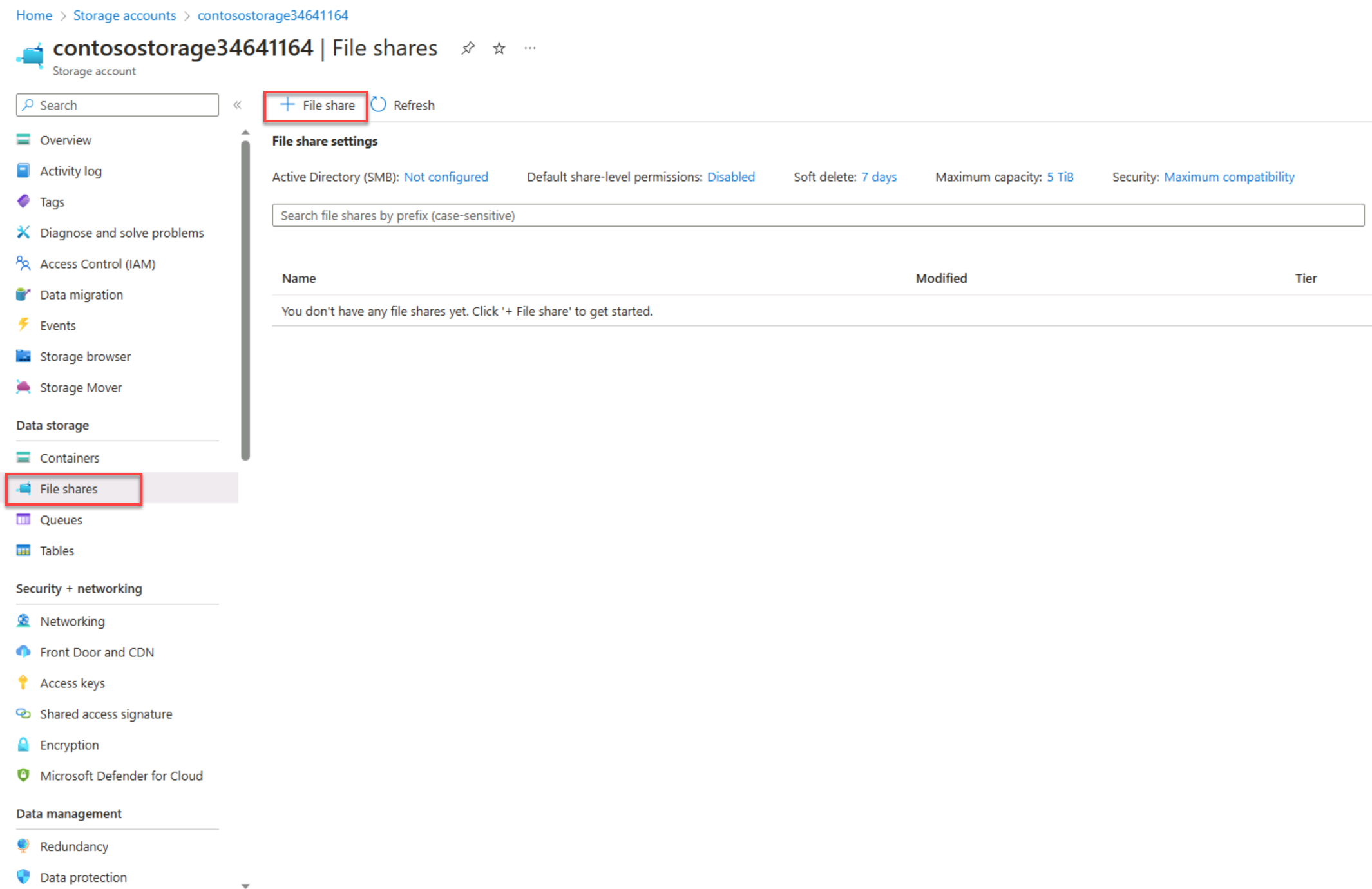Open the Encryption settings
The width and height of the screenshot is (1372, 889).
pyautogui.click(x=70, y=744)
